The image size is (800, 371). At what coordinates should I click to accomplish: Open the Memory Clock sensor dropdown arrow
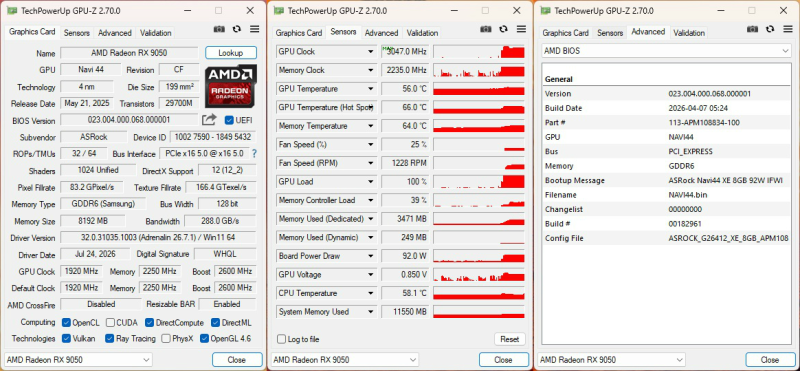(x=371, y=70)
